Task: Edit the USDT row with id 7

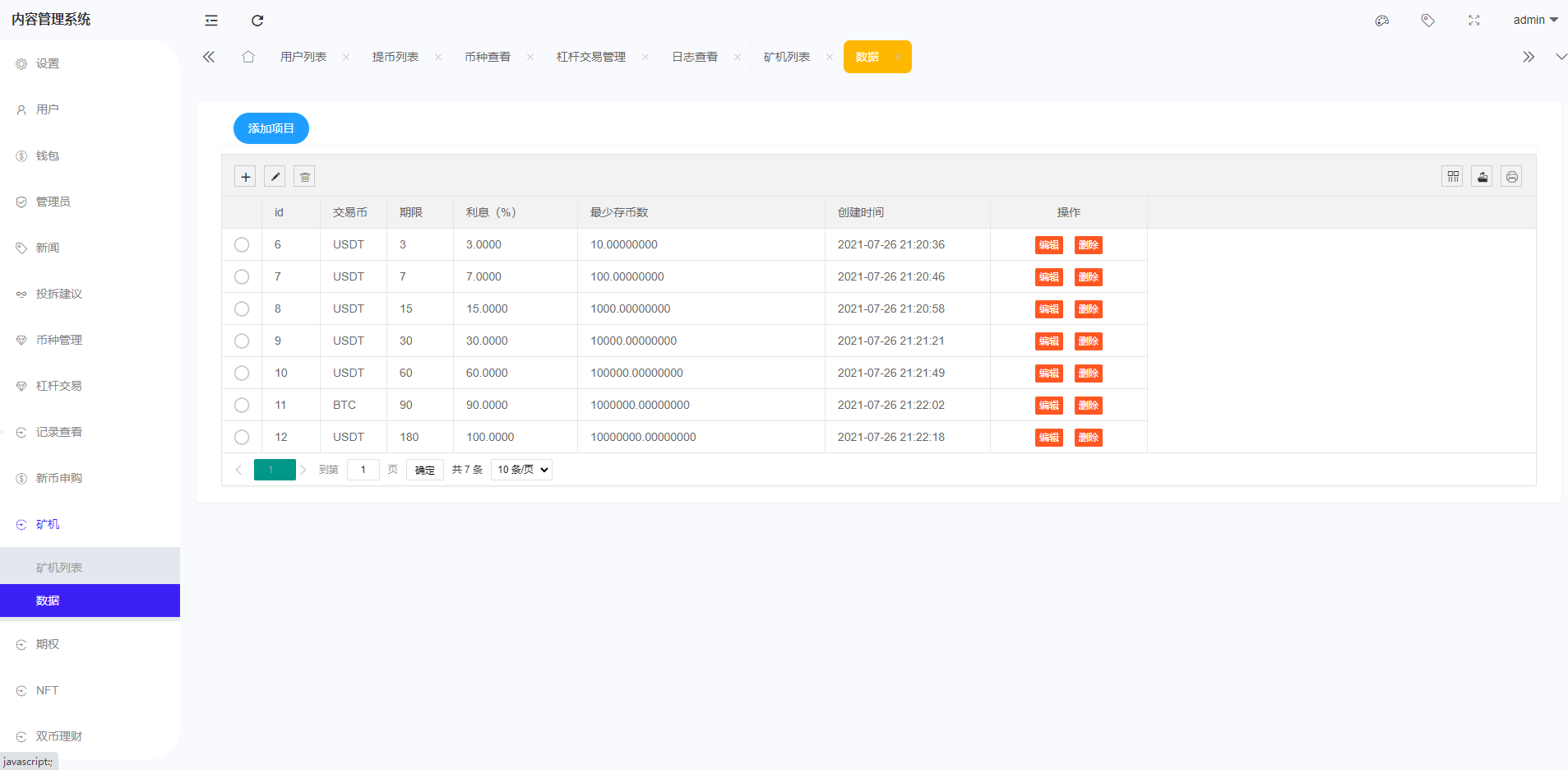Action: point(1049,277)
